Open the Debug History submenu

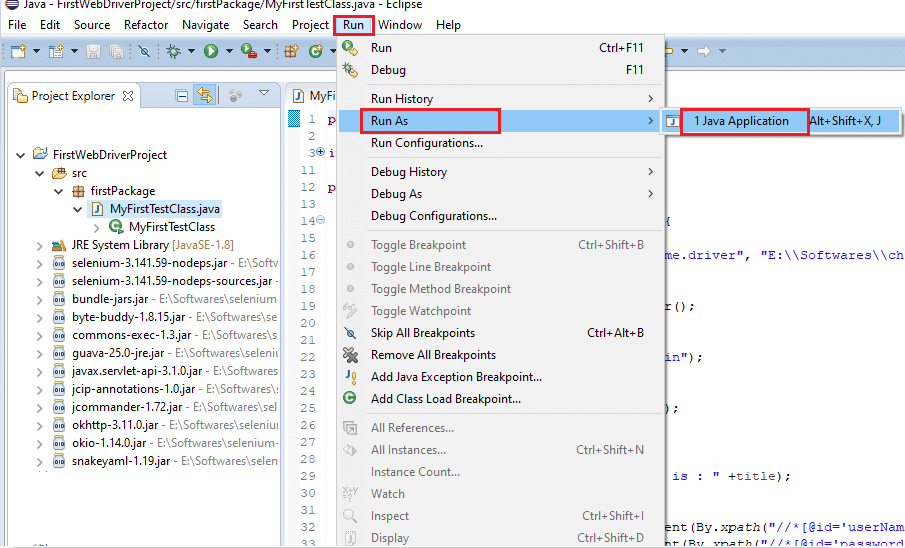pos(501,172)
